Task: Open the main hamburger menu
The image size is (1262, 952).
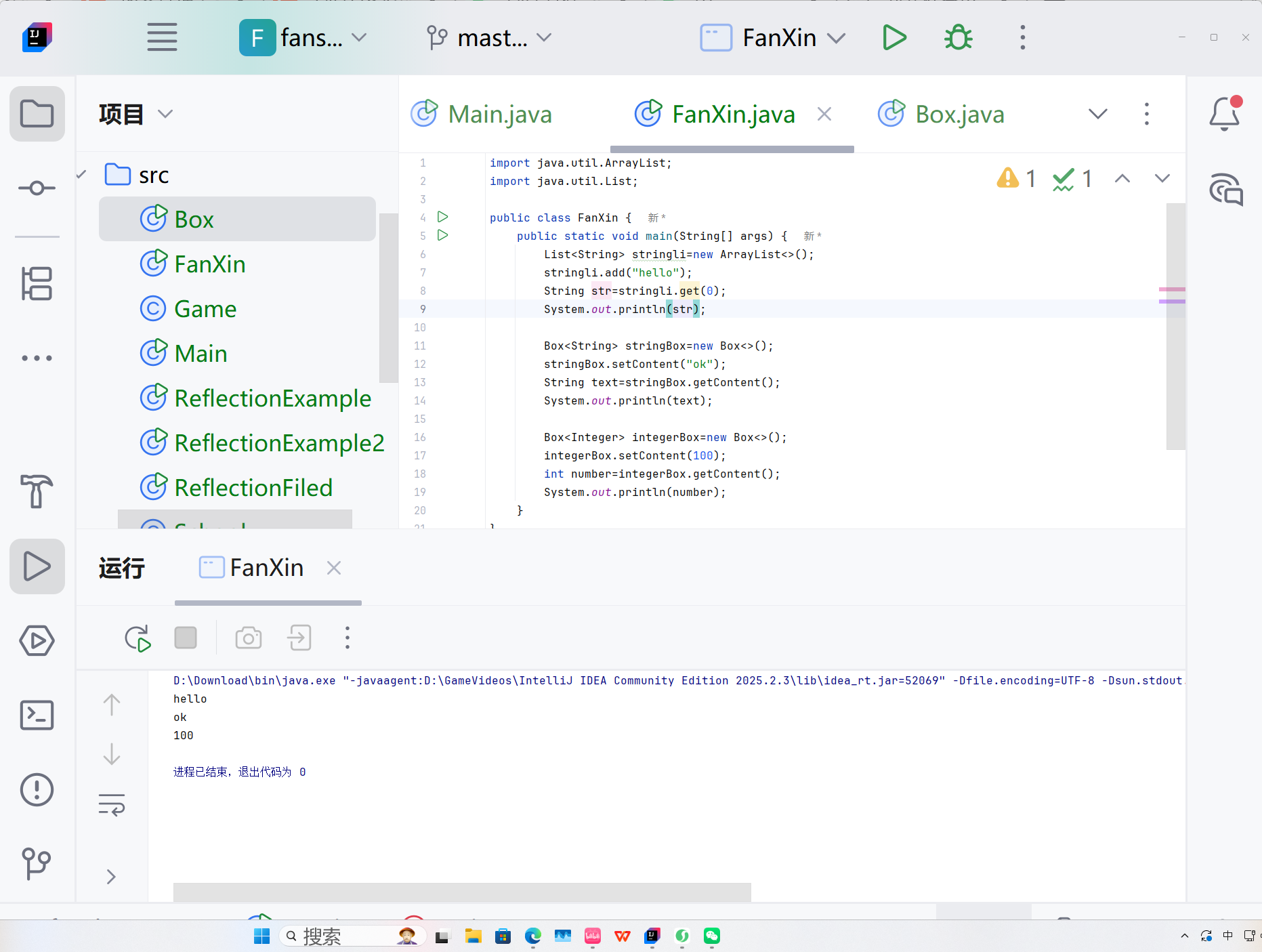Action: point(162,37)
